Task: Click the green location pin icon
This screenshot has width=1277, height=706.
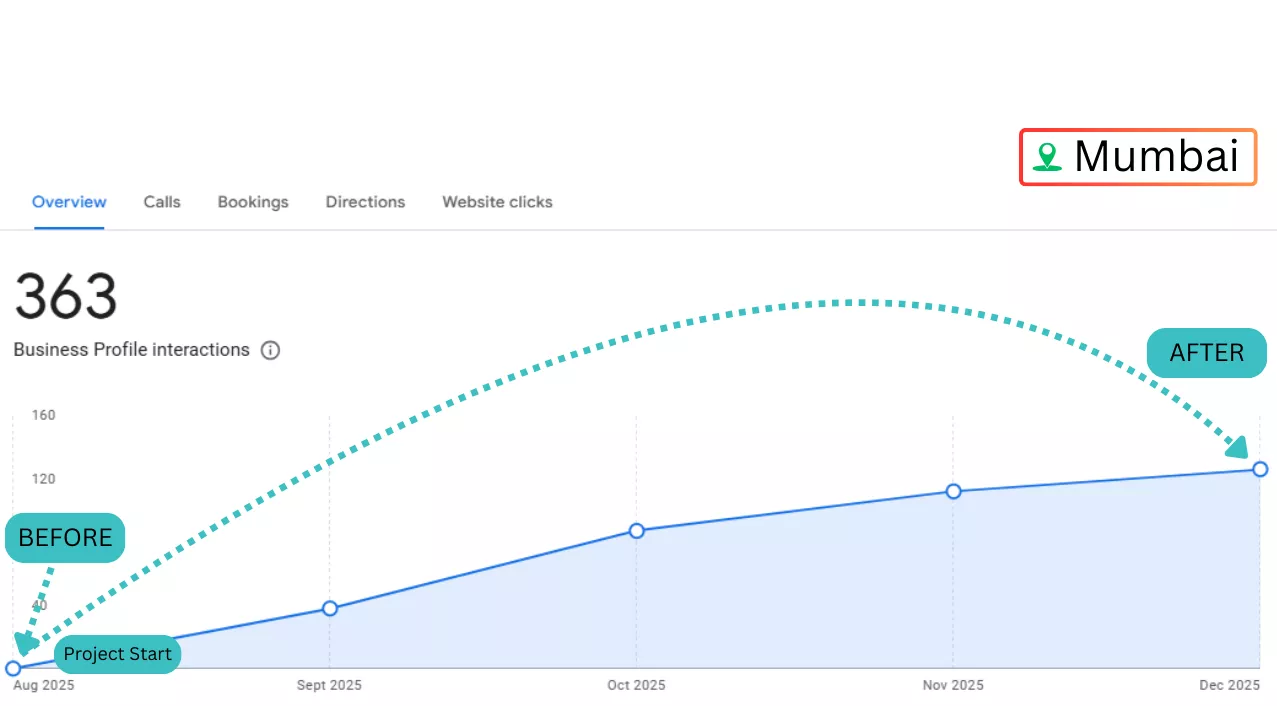Action: tap(1047, 157)
